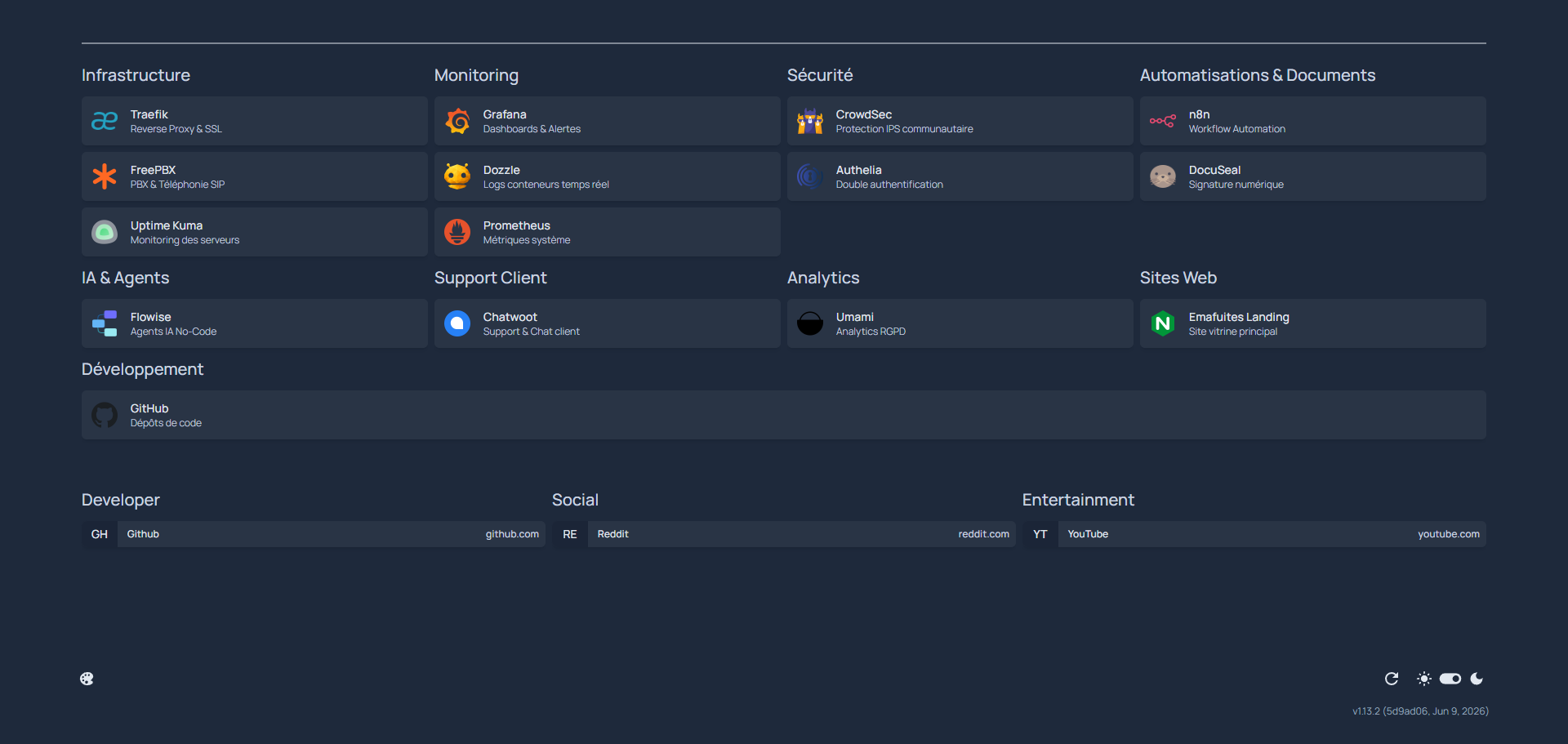1568x744 pixels.
Task: Open the Umami black bowl icon
Action: pos(810,323)
